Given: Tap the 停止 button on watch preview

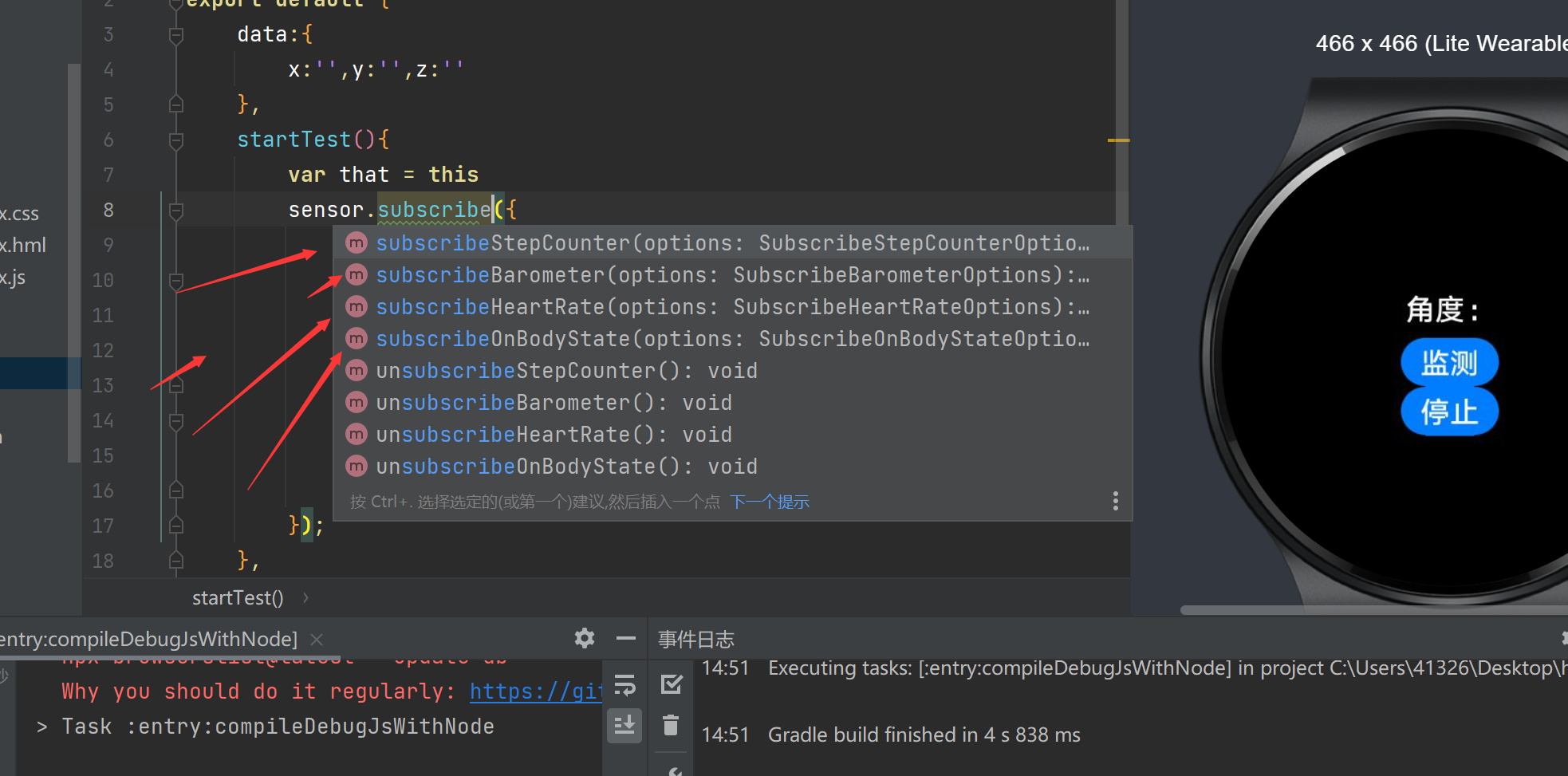Looking at the screenshot, I should 1449,412.
